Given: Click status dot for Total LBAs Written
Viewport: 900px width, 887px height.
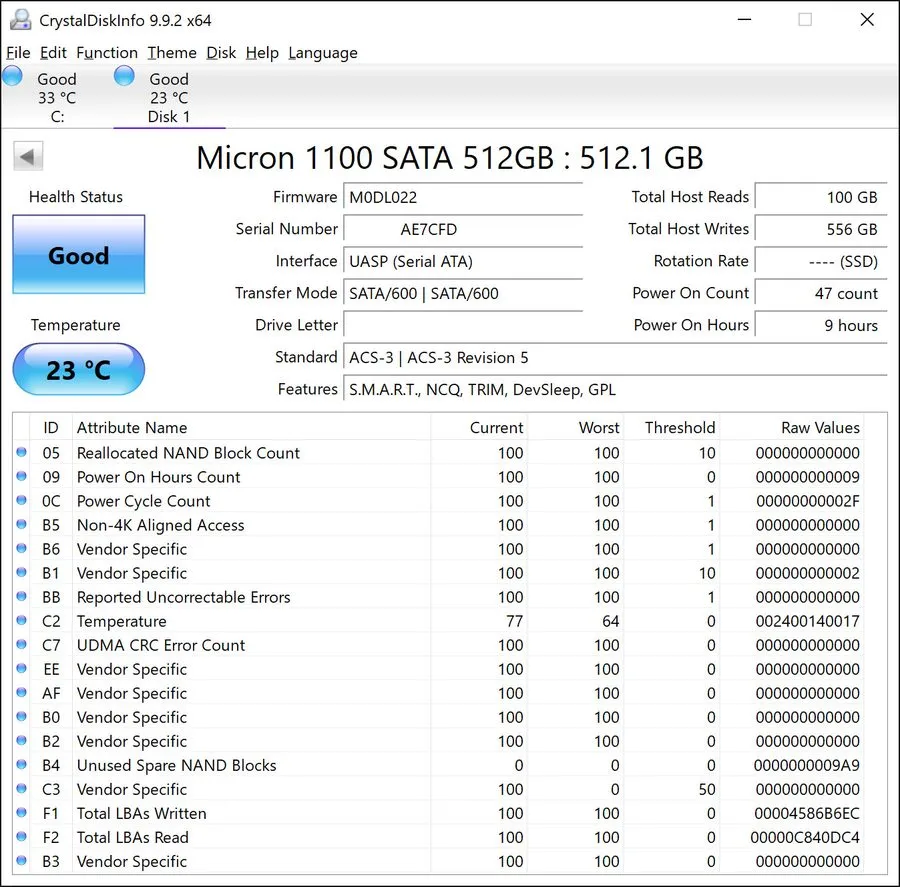Looking at the screenshot, I should coord(22,813).
